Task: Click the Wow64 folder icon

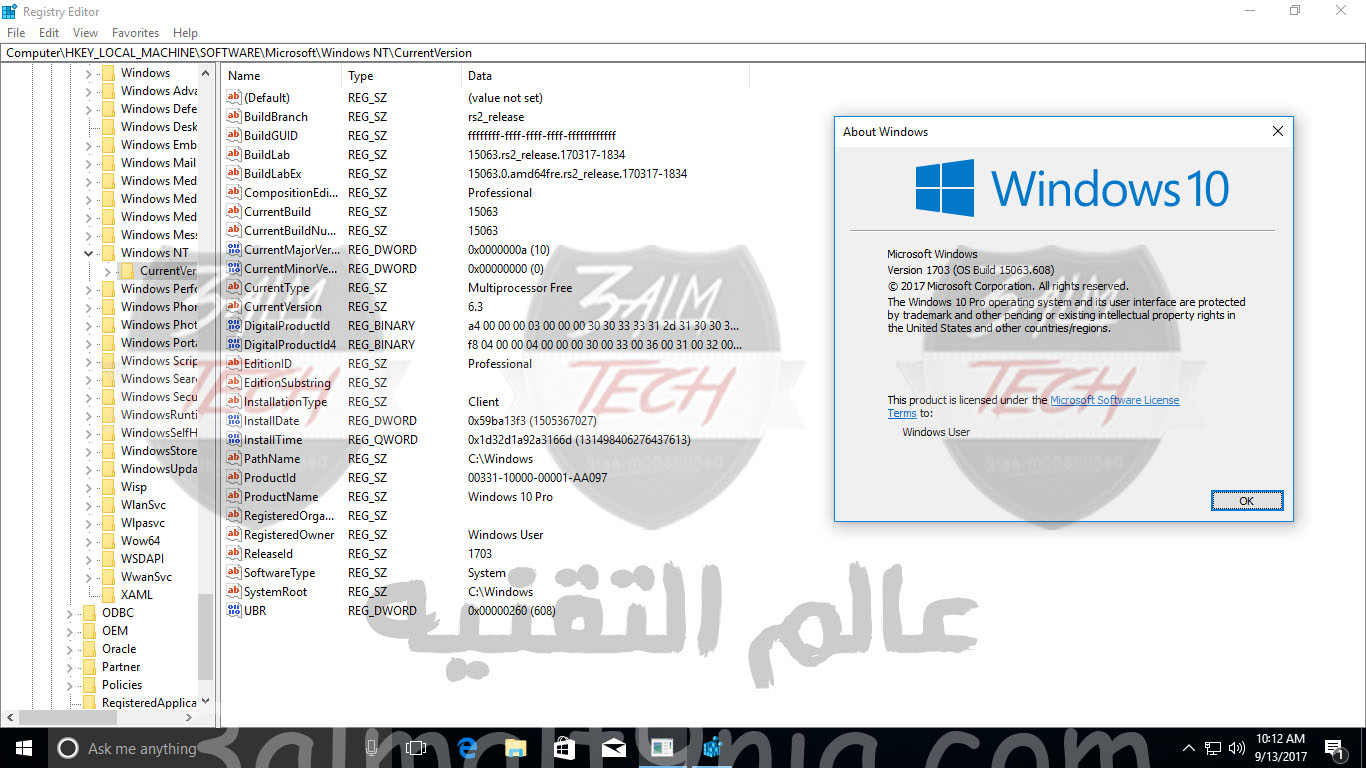Action: [x=108, y=541]
